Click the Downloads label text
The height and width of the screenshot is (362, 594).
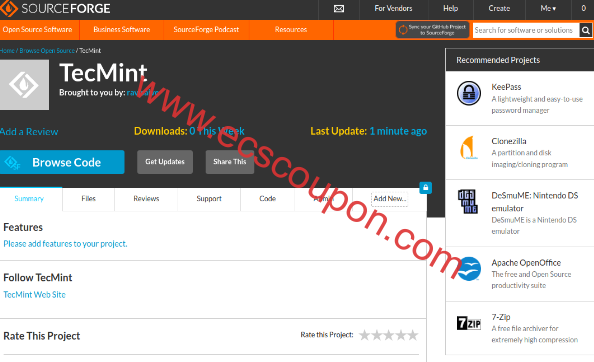(x=161, y=131)
